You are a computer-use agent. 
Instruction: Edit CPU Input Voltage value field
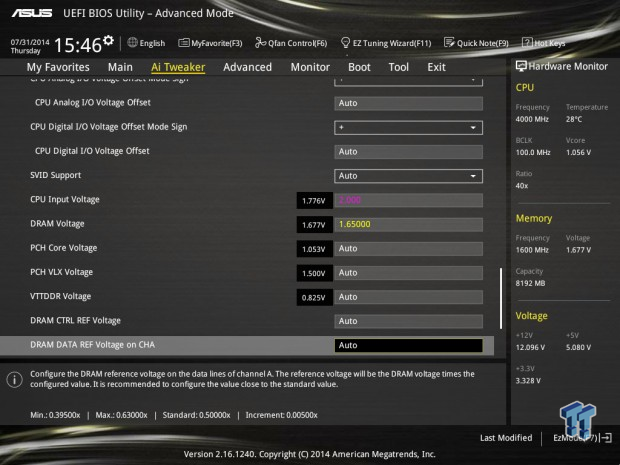click(408, 200)
